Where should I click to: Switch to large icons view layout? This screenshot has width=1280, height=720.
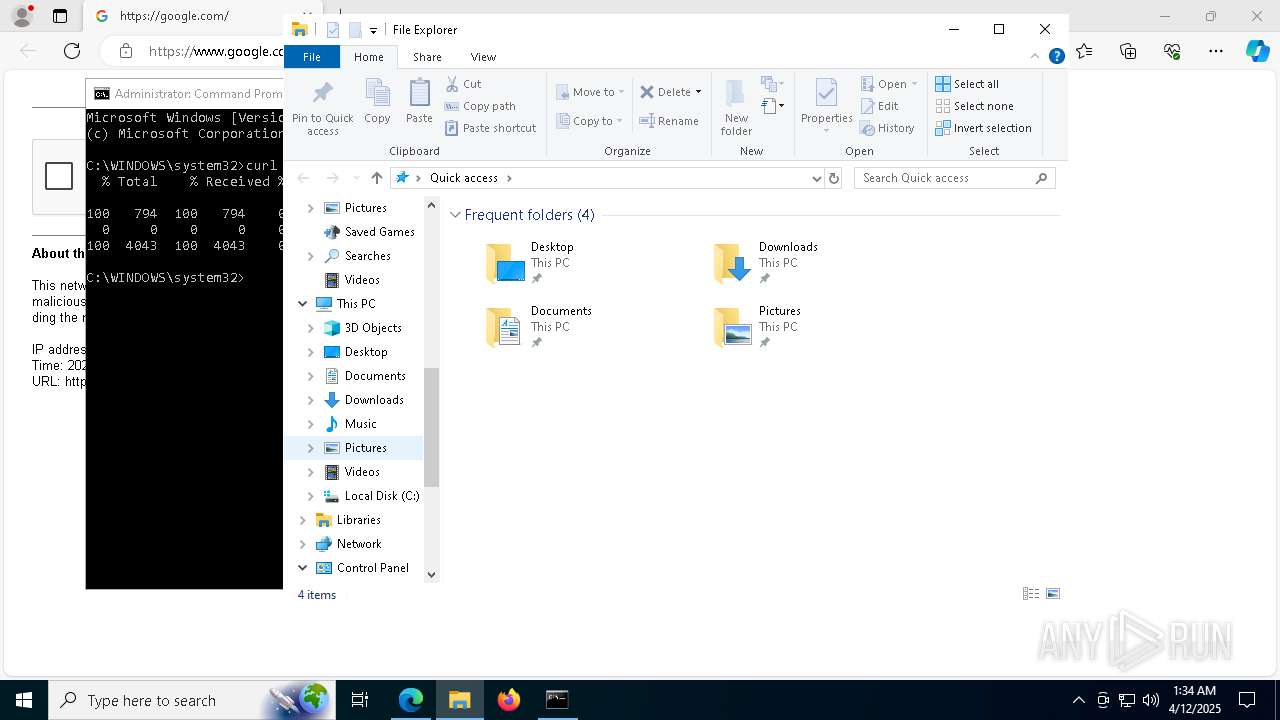[x=1053, y=594]
